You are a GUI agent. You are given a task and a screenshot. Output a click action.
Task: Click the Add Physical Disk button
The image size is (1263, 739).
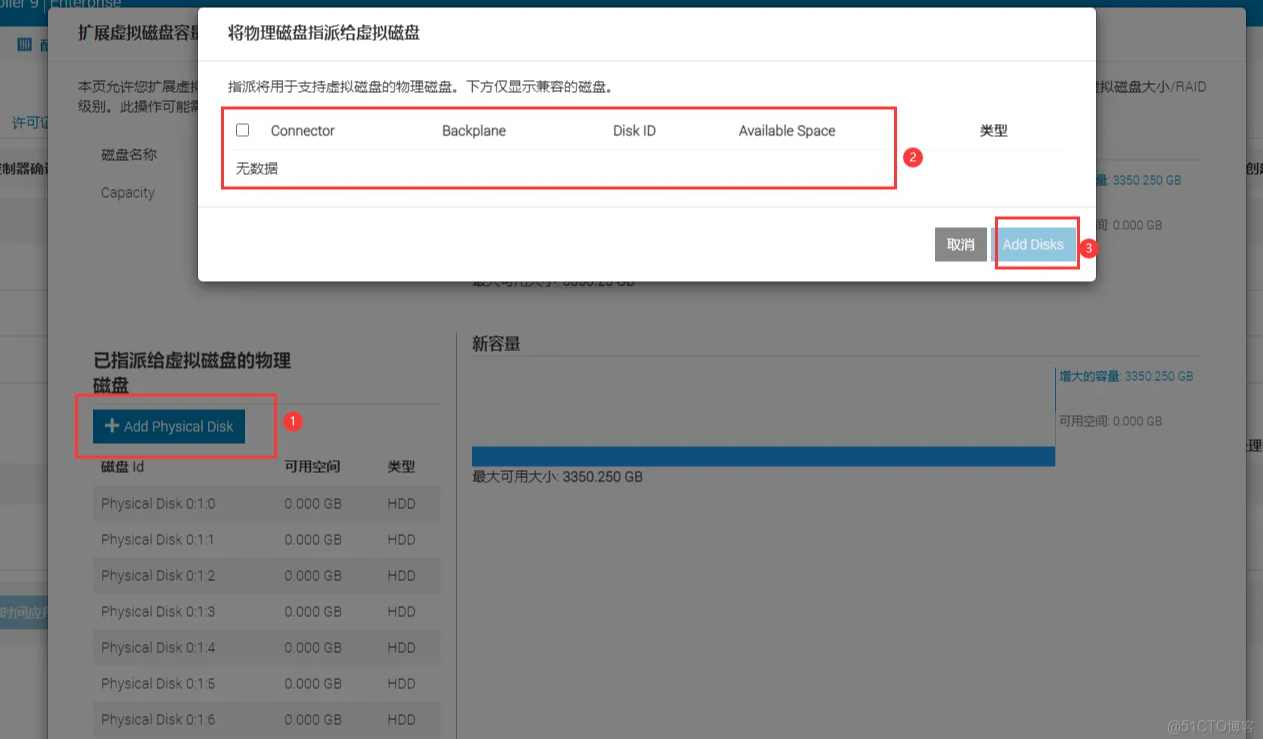click(x=169, y=426)
